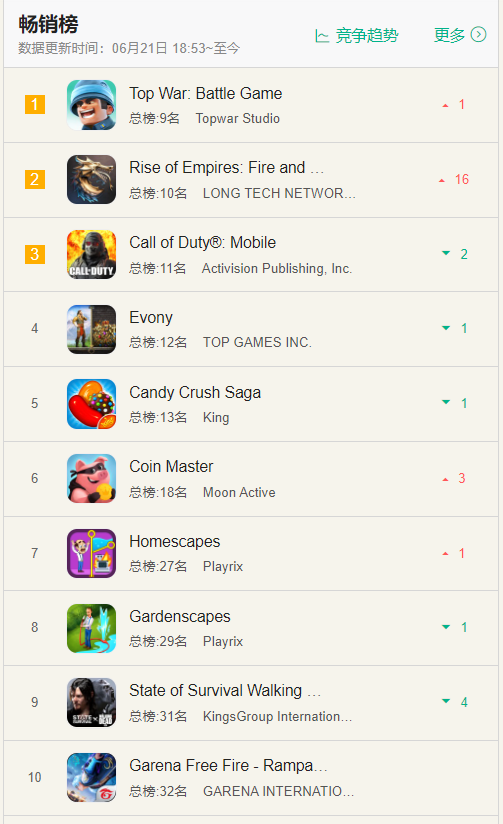Open State of Survival app icon

click(91, 703)
